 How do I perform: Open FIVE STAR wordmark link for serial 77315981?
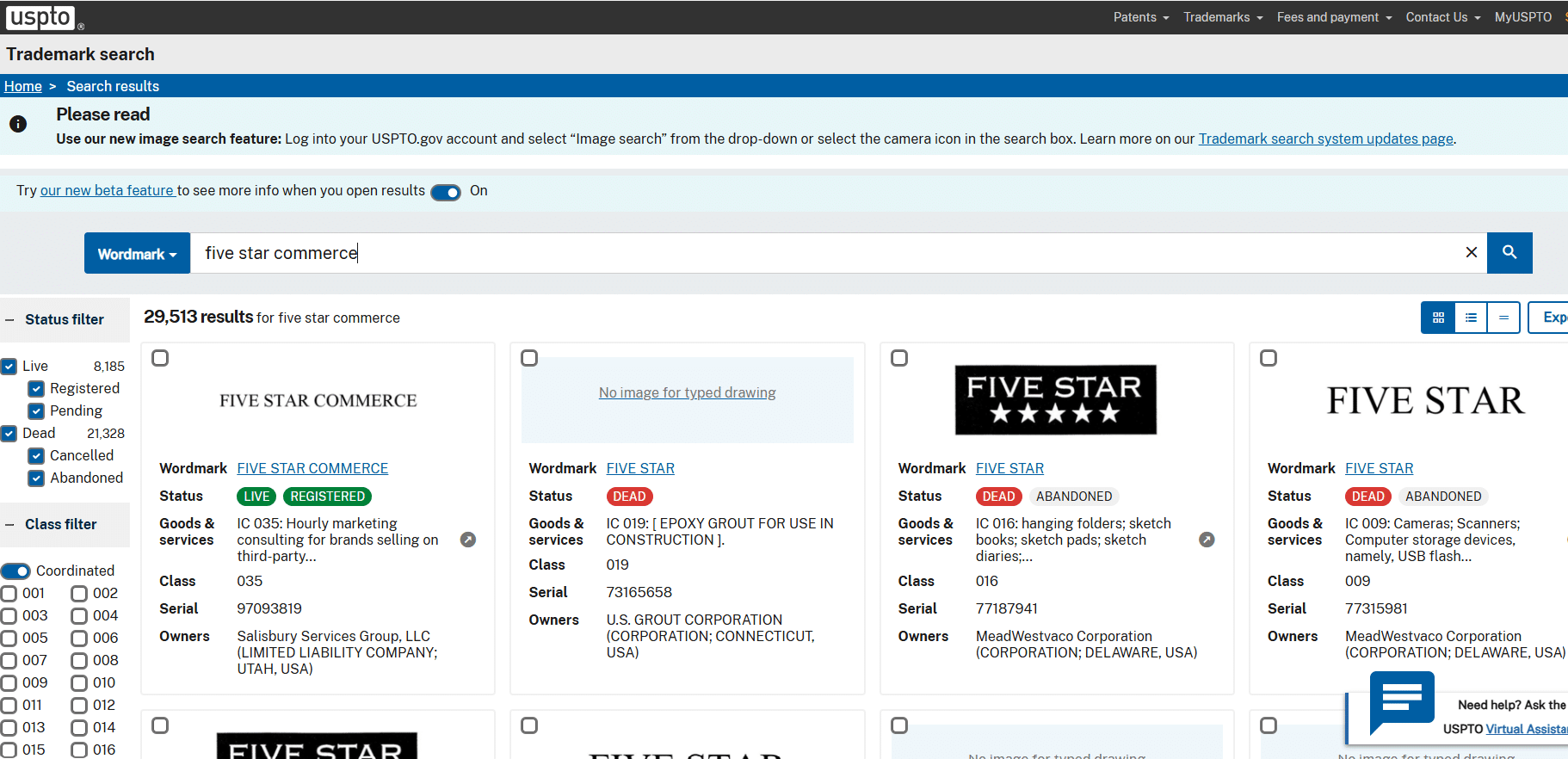(x=1380, y=468)
